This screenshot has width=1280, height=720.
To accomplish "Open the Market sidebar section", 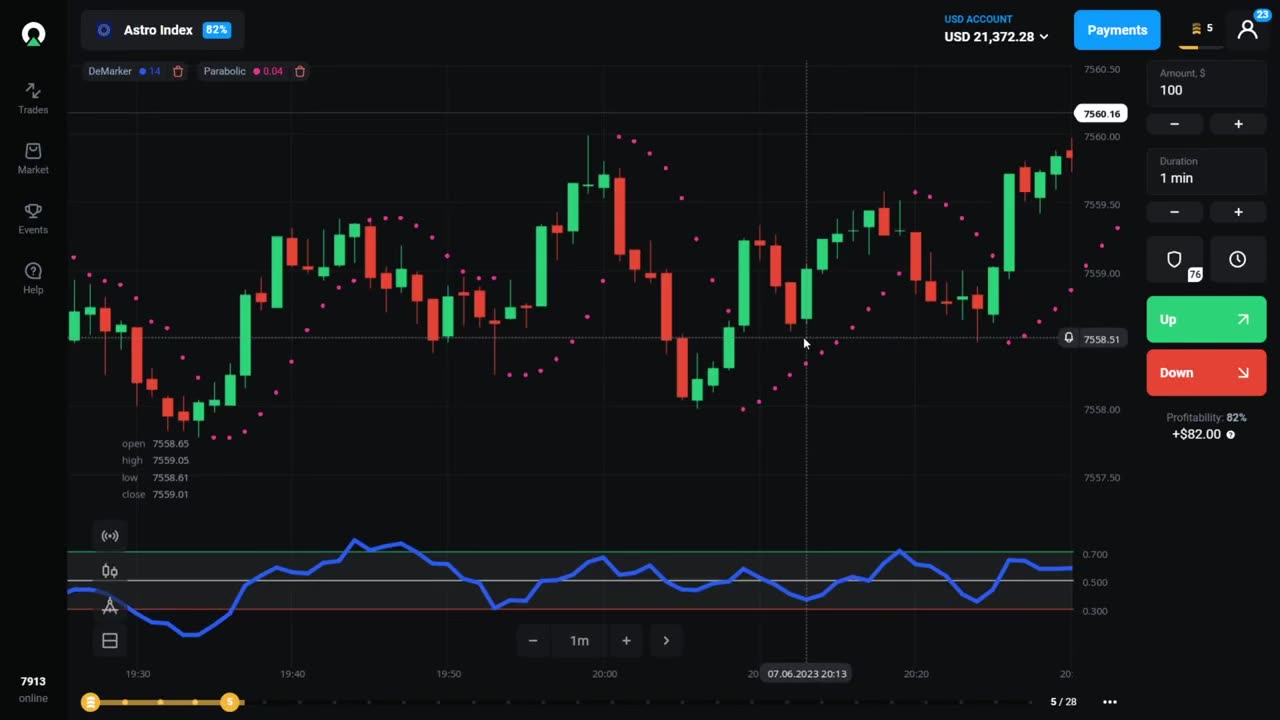I will click(33, 158).
